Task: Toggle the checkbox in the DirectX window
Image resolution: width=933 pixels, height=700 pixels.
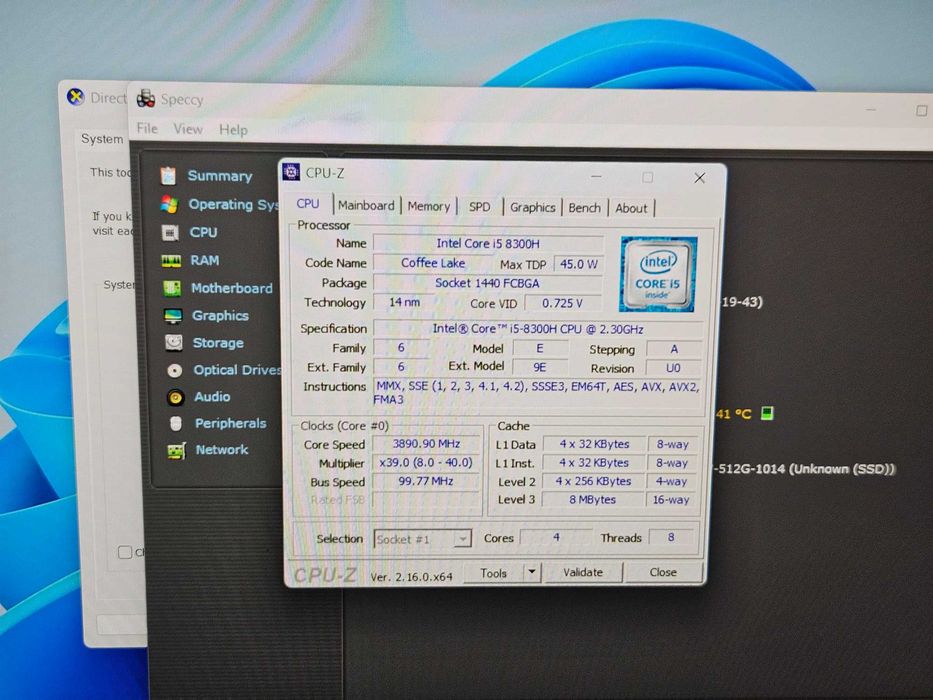Action: coord(124,552)
